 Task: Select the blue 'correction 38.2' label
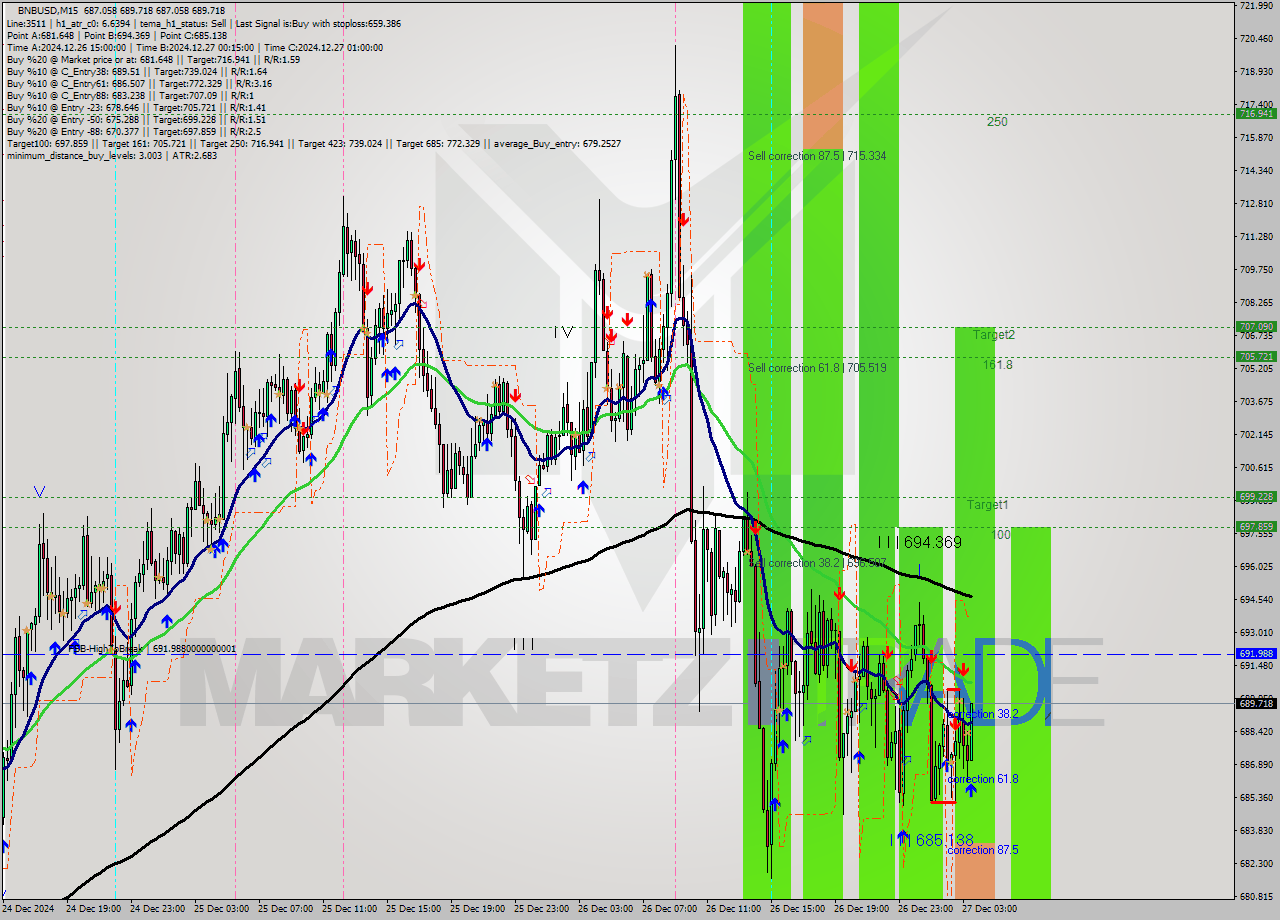click(983, 714)
